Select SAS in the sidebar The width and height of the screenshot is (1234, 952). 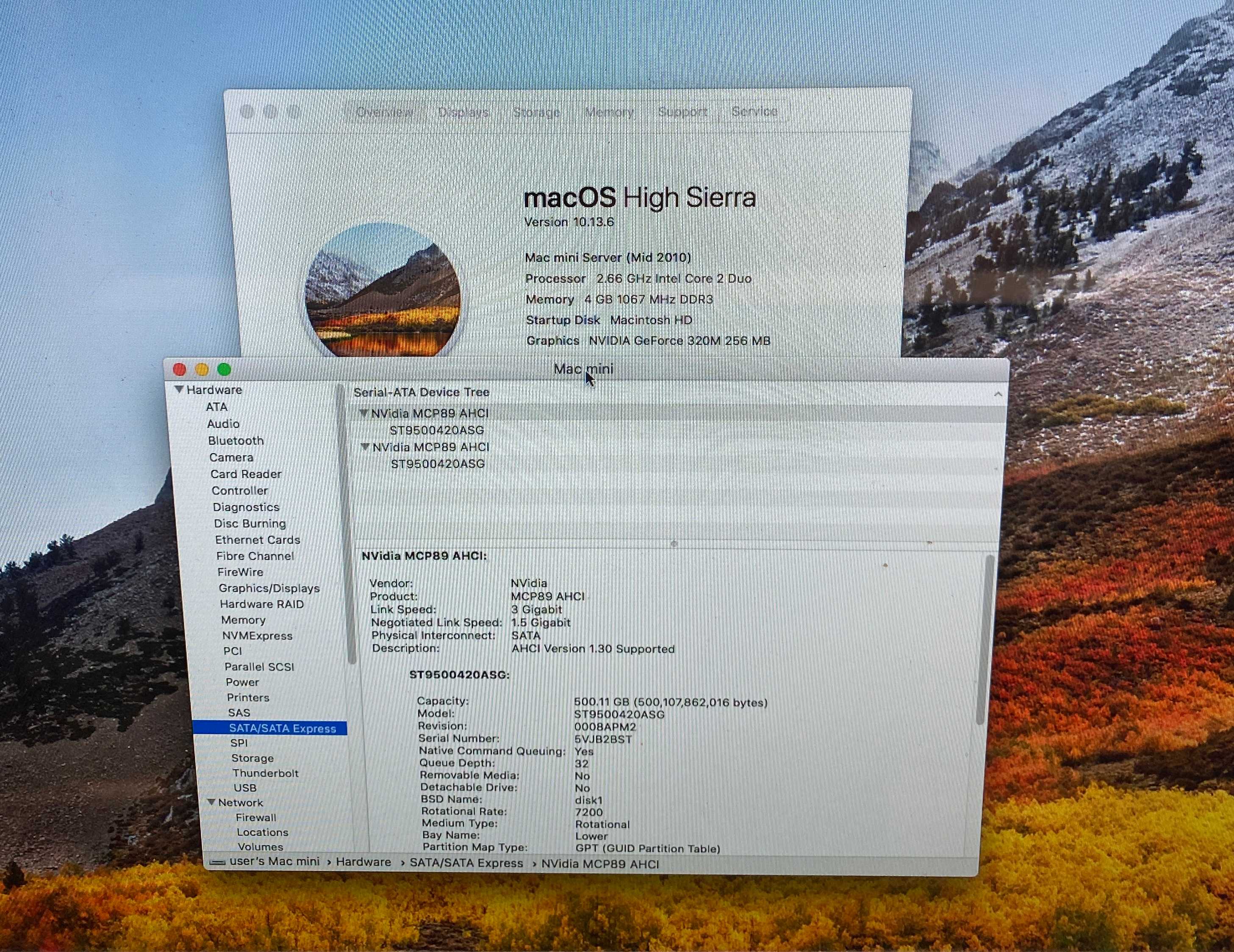[x=239, y=712]
